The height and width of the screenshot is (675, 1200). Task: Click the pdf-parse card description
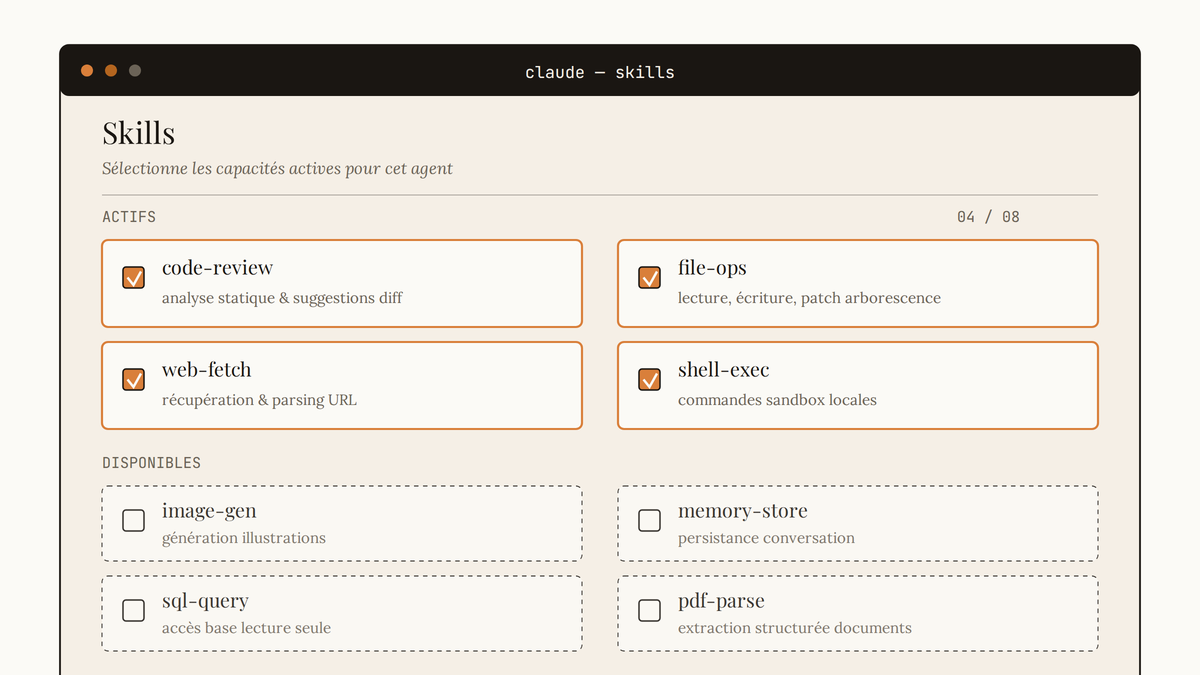coord(795,628)
